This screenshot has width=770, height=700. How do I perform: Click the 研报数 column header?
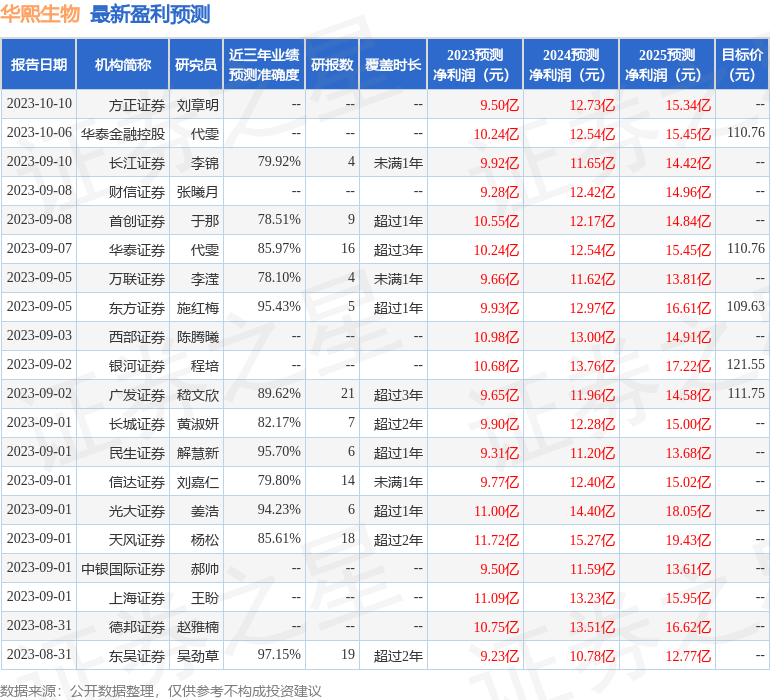(332, 64)
